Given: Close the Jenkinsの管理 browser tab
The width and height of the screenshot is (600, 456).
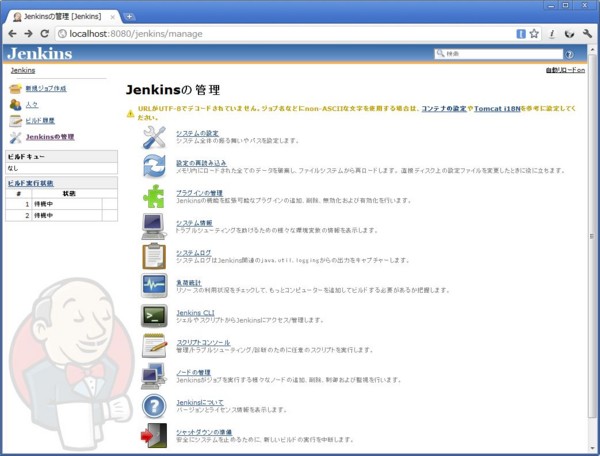Looking at the screenshot, I should tap(112, 17).
